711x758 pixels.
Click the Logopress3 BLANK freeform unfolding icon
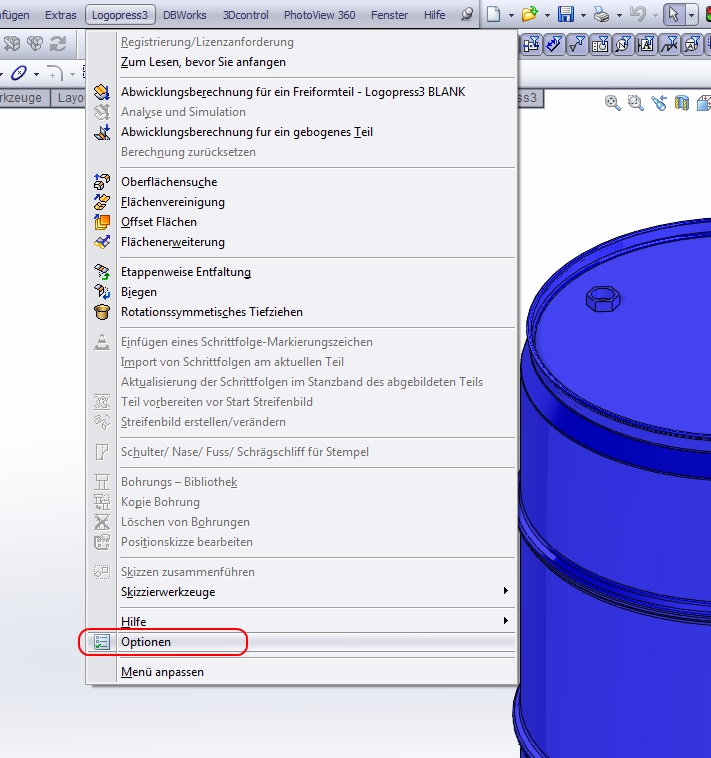102,92
